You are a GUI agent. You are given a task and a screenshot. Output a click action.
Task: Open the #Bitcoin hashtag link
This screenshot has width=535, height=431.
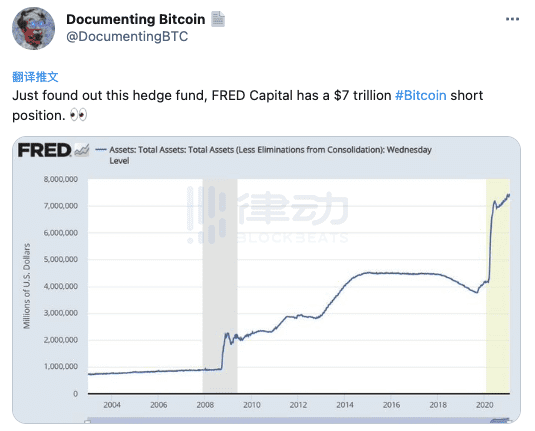click(421, 96)
